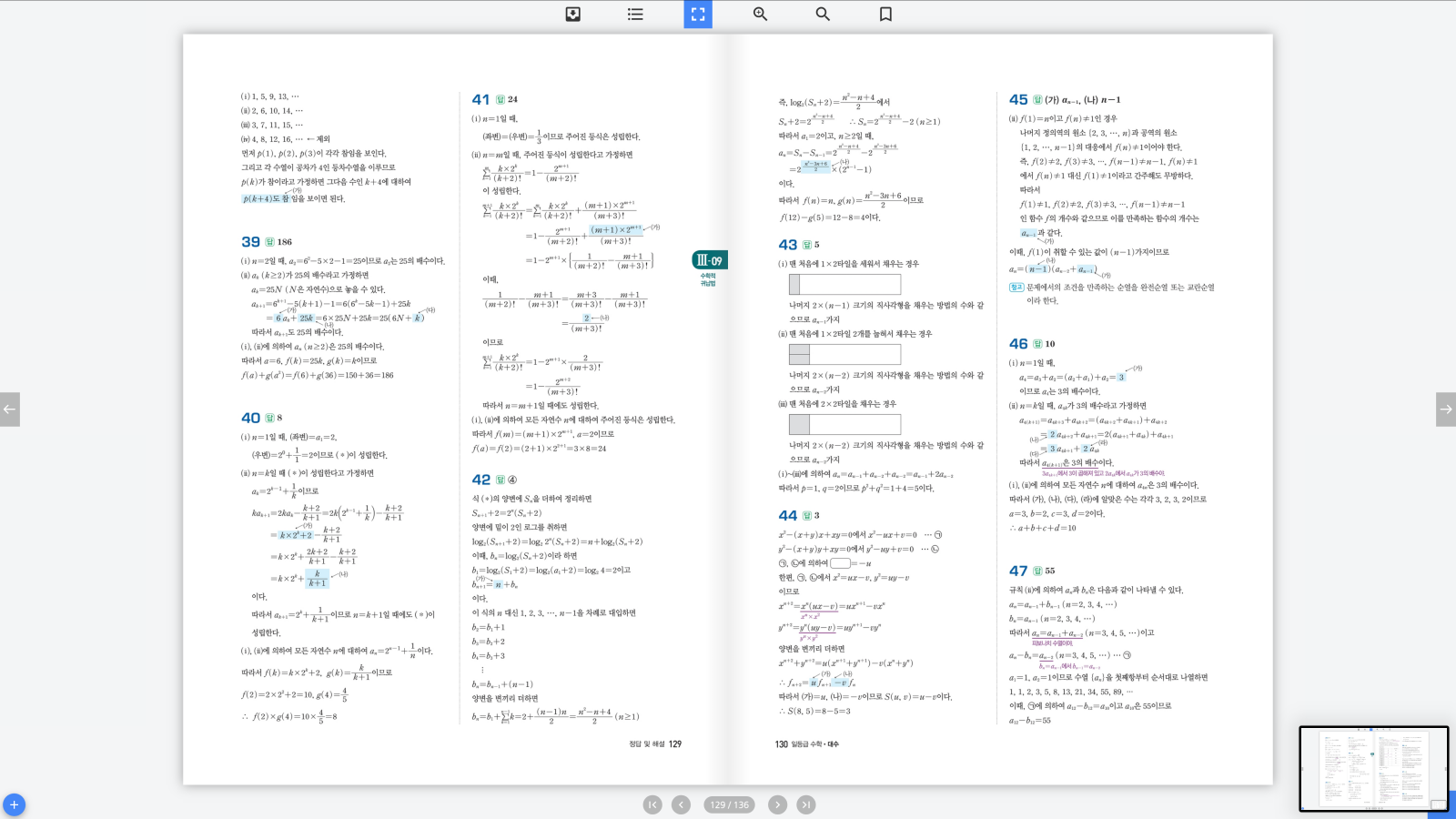Click the page preview thumbnail

coord(1372,768)
